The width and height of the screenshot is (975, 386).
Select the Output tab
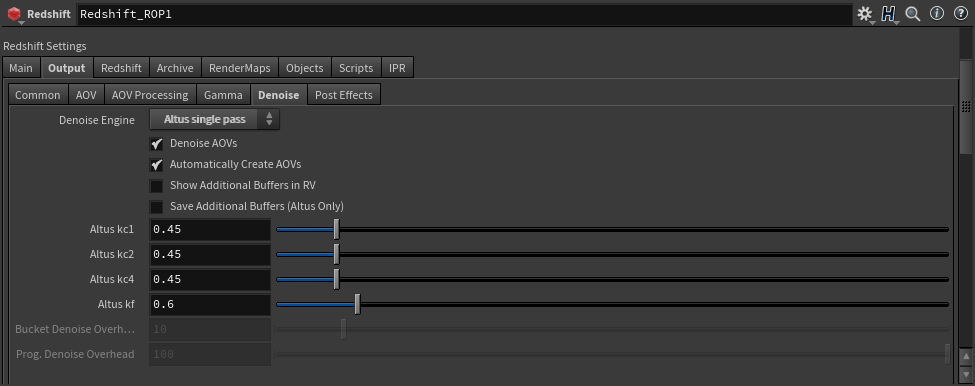tap(67, 68)
